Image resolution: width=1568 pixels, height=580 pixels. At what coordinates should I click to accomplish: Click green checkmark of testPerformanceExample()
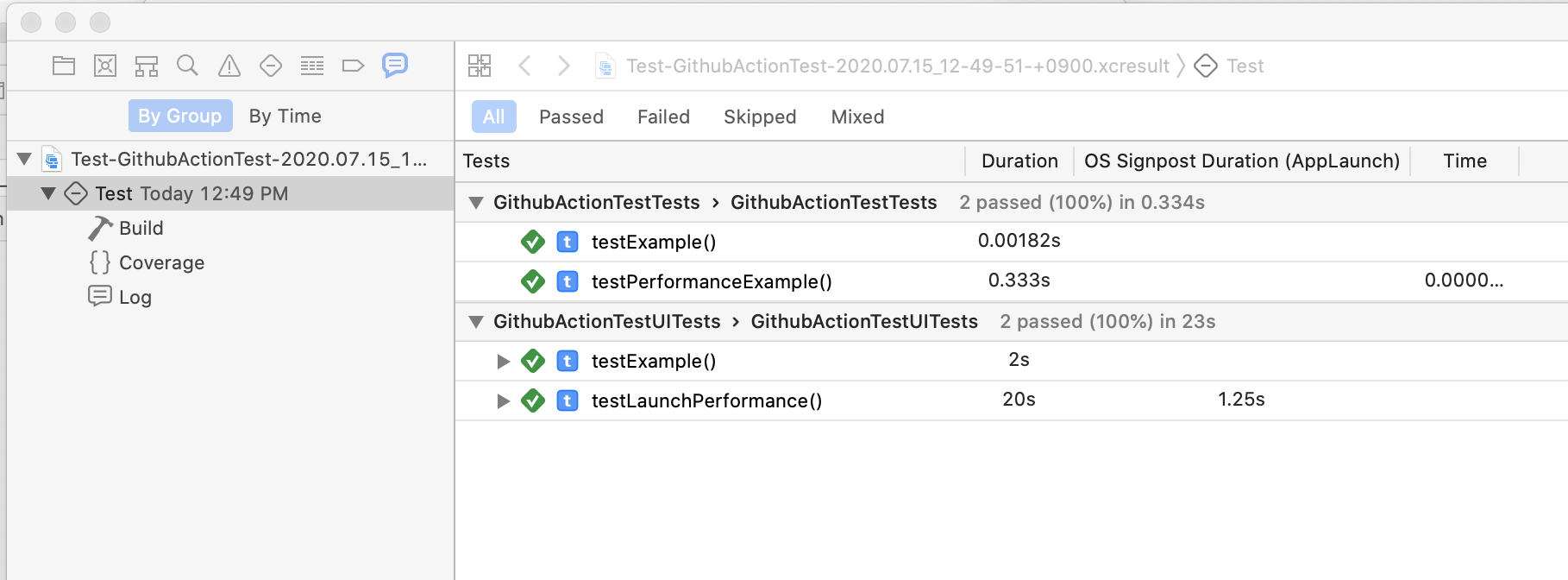[533, 281]
